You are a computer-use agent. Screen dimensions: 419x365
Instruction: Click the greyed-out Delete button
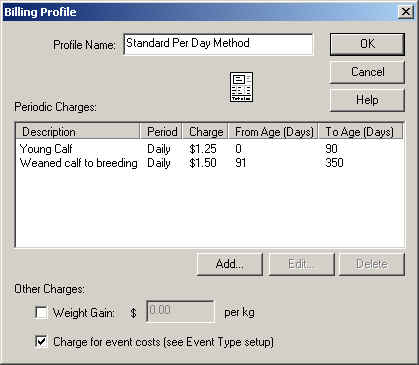(x=372, y=264)
